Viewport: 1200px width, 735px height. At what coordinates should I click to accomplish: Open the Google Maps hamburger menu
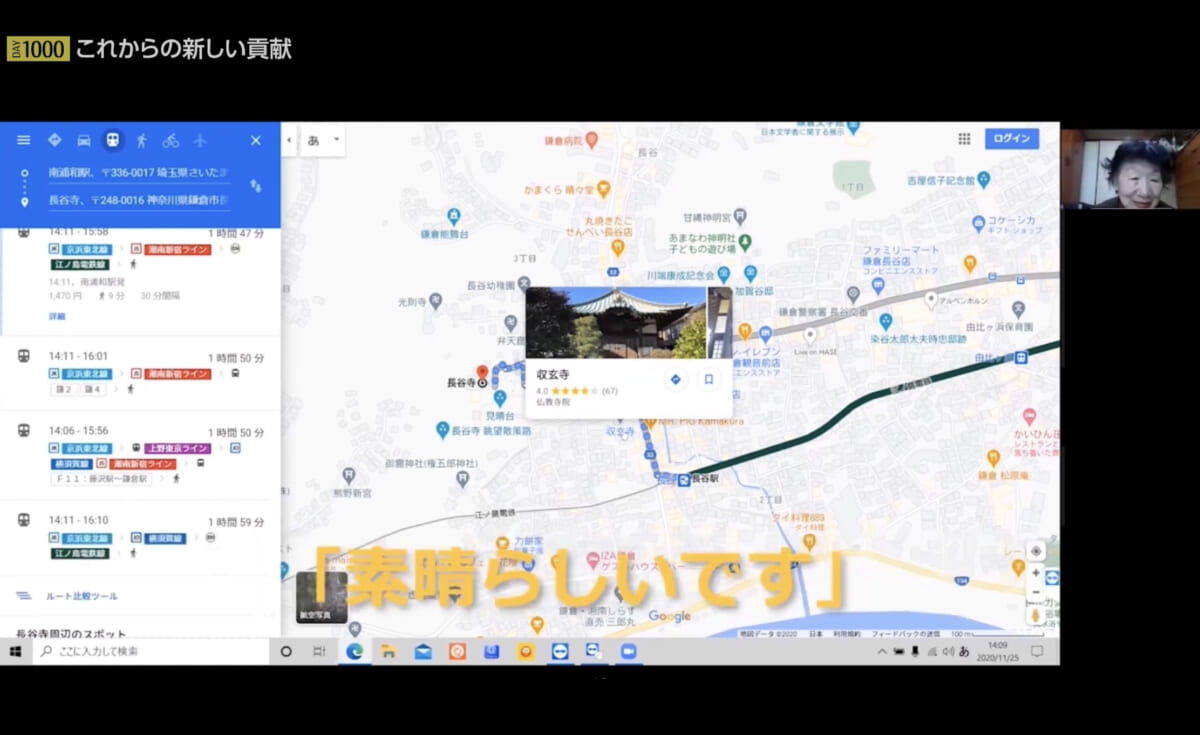pos(23,140)
